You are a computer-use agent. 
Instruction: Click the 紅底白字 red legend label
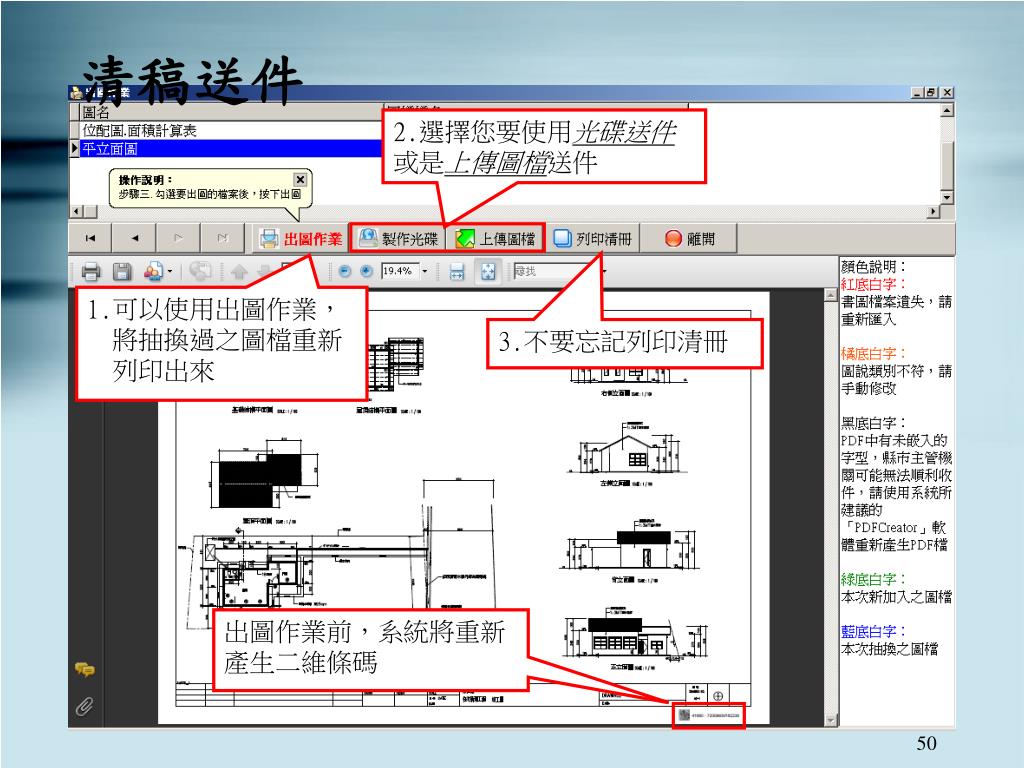pos(874,284)
